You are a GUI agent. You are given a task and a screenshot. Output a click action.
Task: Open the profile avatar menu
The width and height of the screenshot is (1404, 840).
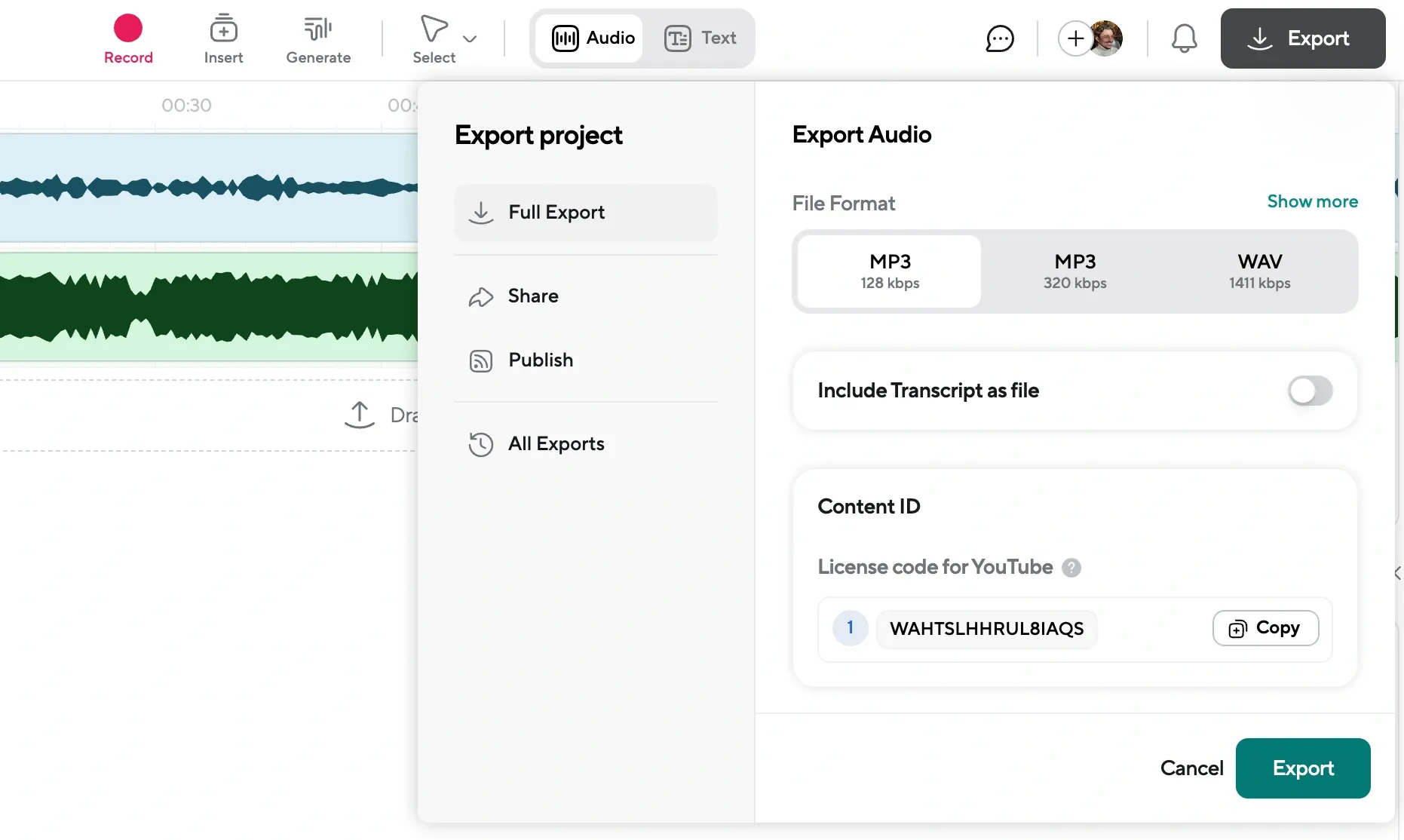point(1105,38)
